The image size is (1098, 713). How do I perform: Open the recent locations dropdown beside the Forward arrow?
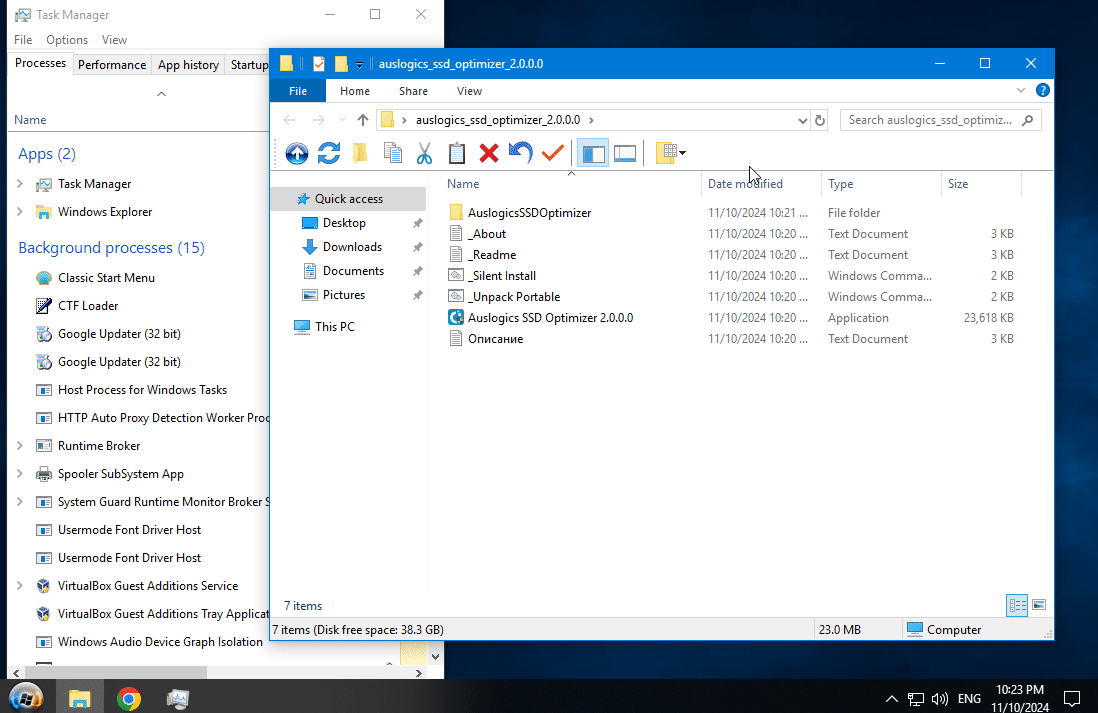tap(342, 120)
